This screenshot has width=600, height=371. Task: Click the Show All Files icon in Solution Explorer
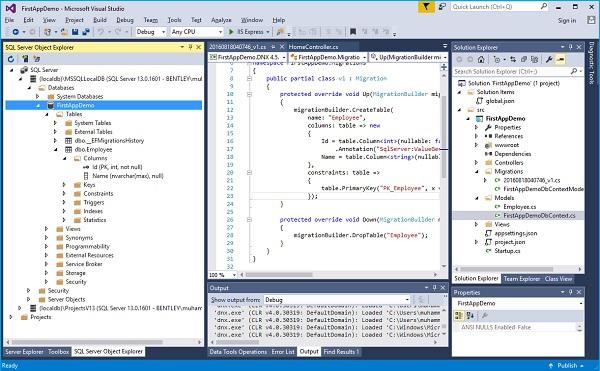[535, 60]
